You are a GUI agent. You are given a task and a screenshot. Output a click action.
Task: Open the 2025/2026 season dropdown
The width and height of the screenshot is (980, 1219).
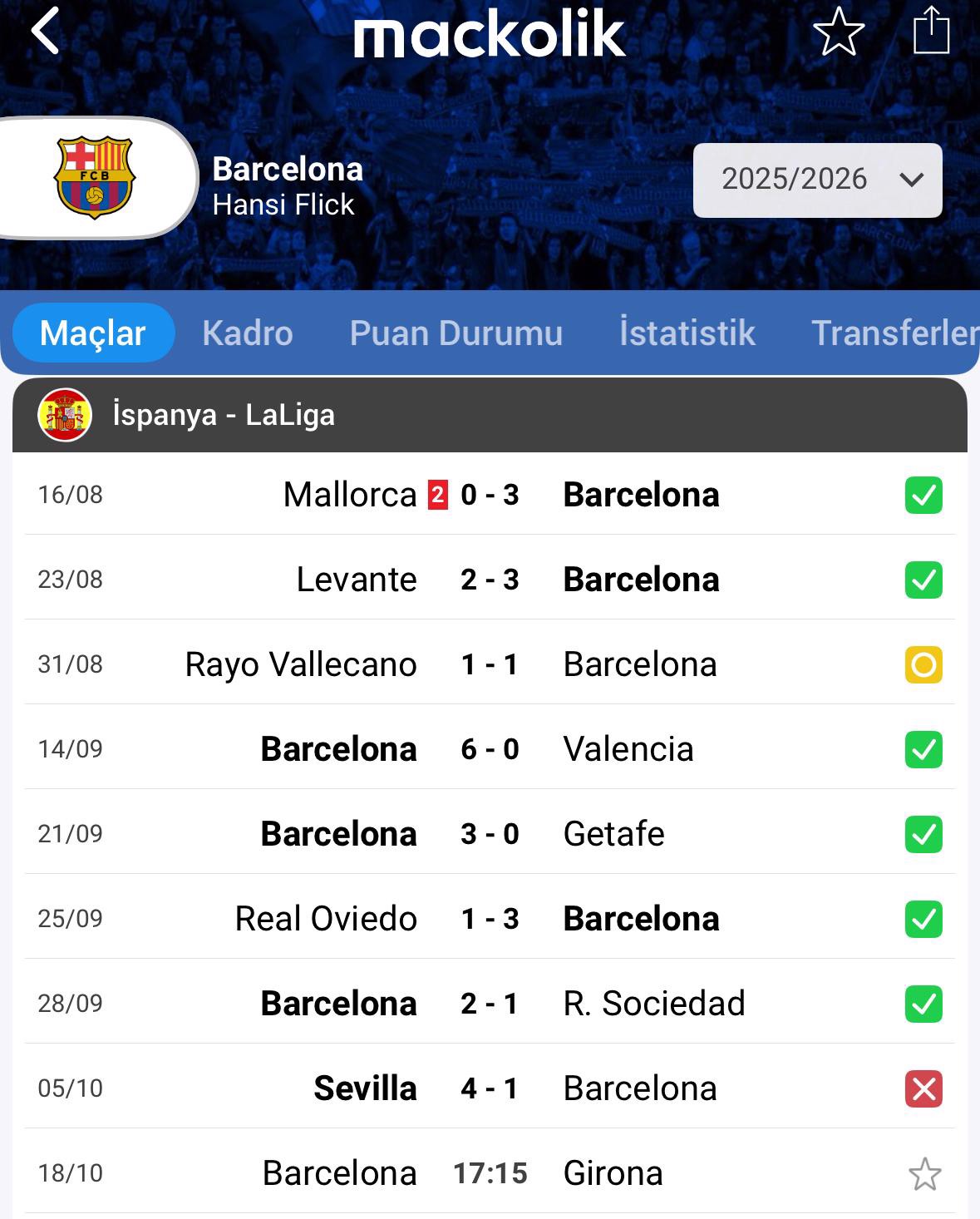point(817,180)
